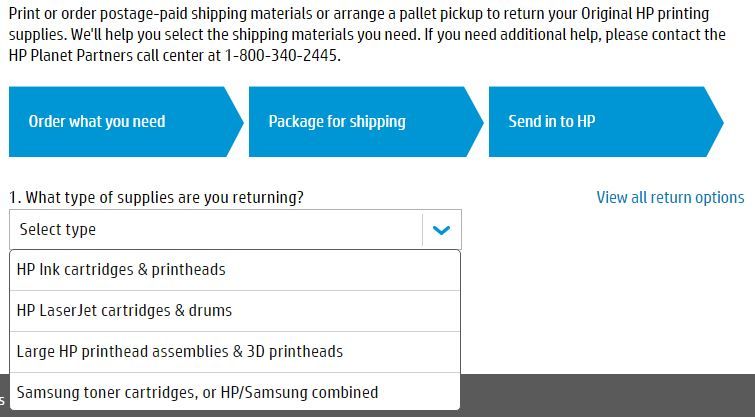
Task: Open the 'View all return options' link
Action: click(x=670, y=198)
